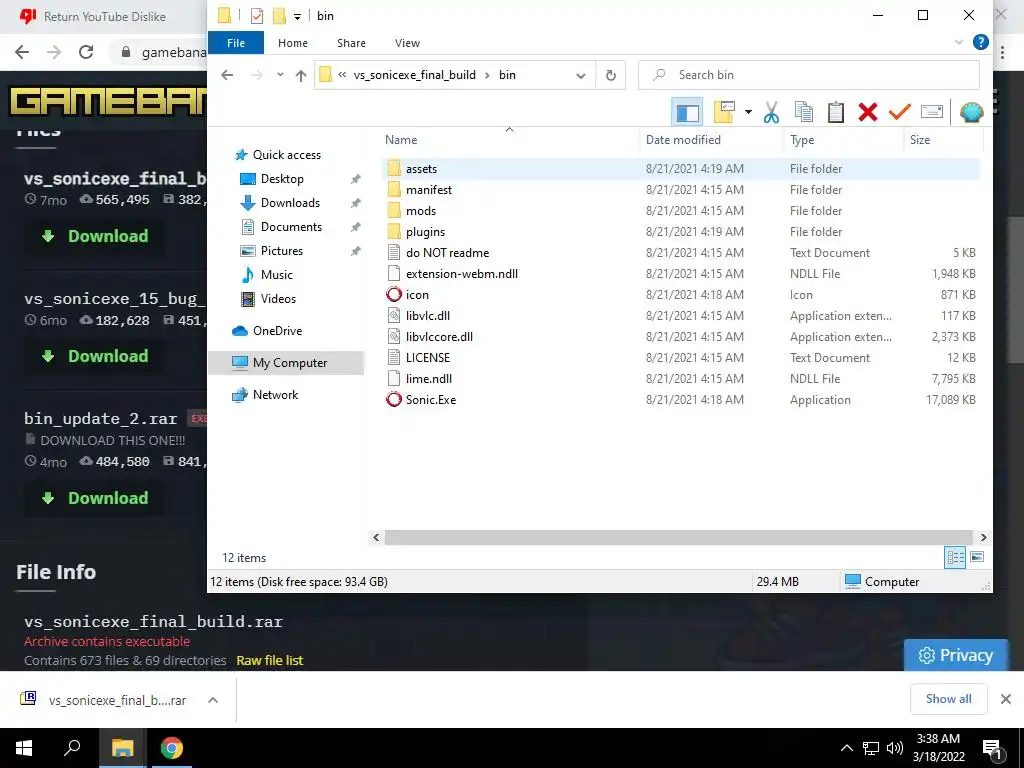
Task: Select My Computer in navigation pane
Action: point(286,363)
